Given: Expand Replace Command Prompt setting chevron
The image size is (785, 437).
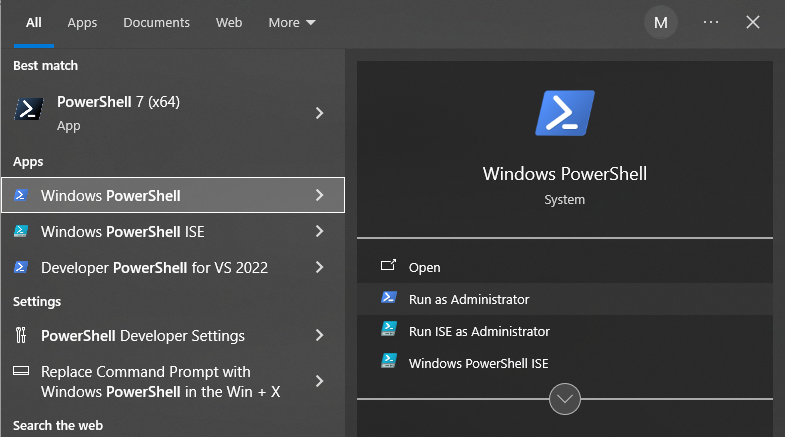Looking at the screenshot, I should 319,381.
